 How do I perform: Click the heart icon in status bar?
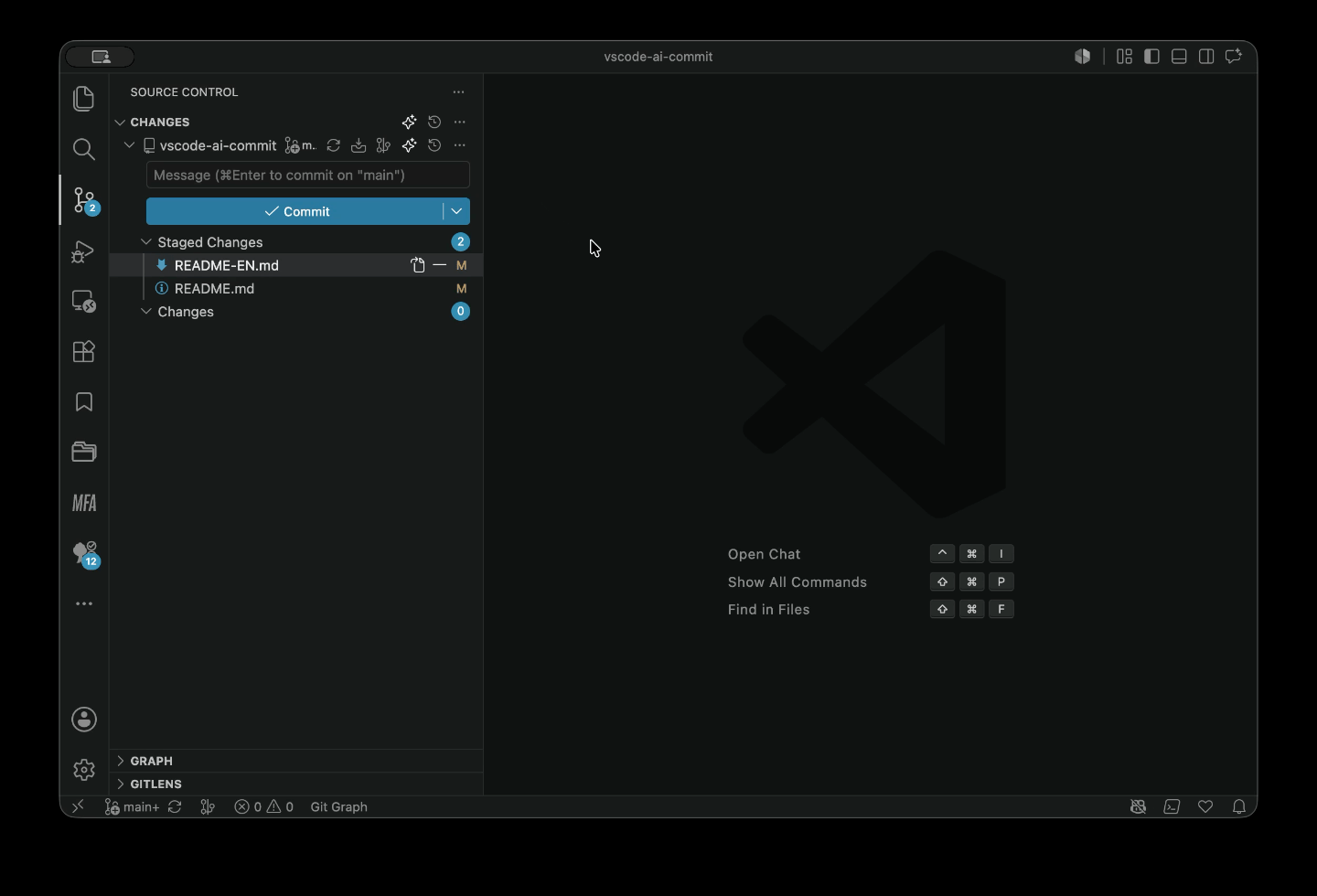(1205, 806)
